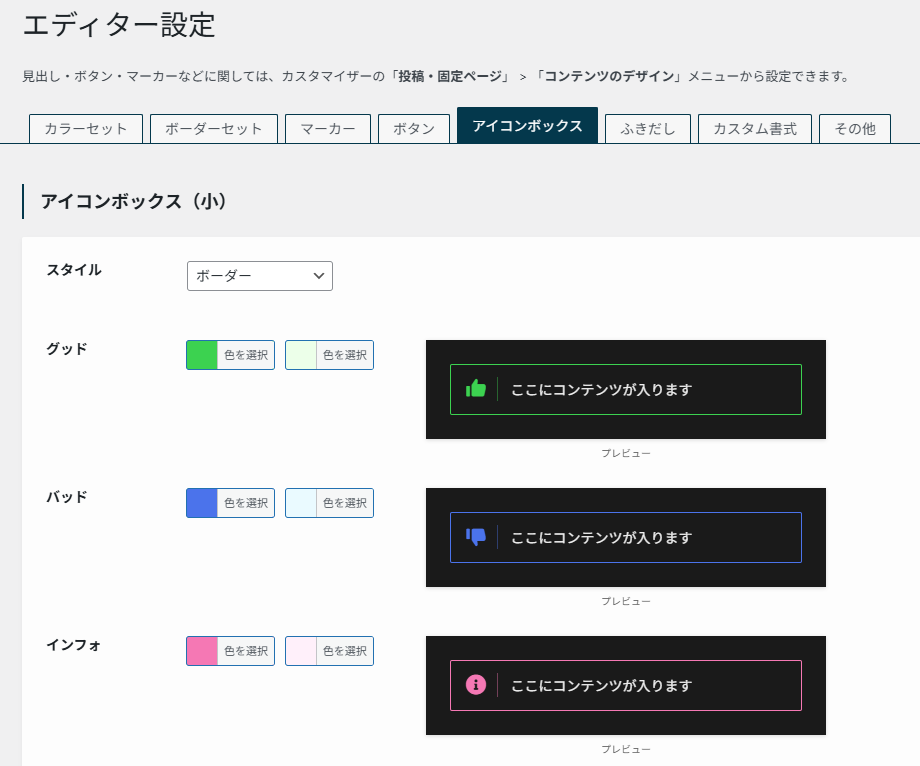This screenshot has width=920, height=766.
Task: Click the green thumbs-up icon in preview
Action: click(x=476, y=389)
